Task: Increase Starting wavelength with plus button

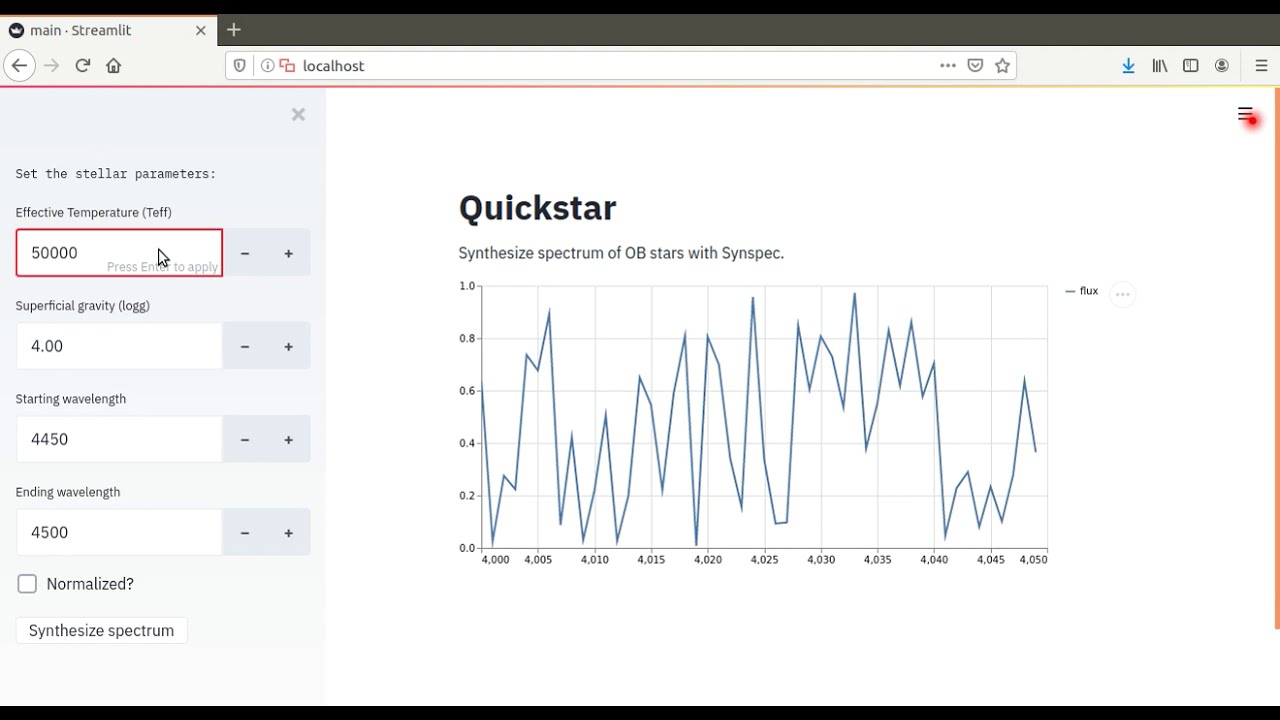Action: pyautogui.click(x=289, y=439)
